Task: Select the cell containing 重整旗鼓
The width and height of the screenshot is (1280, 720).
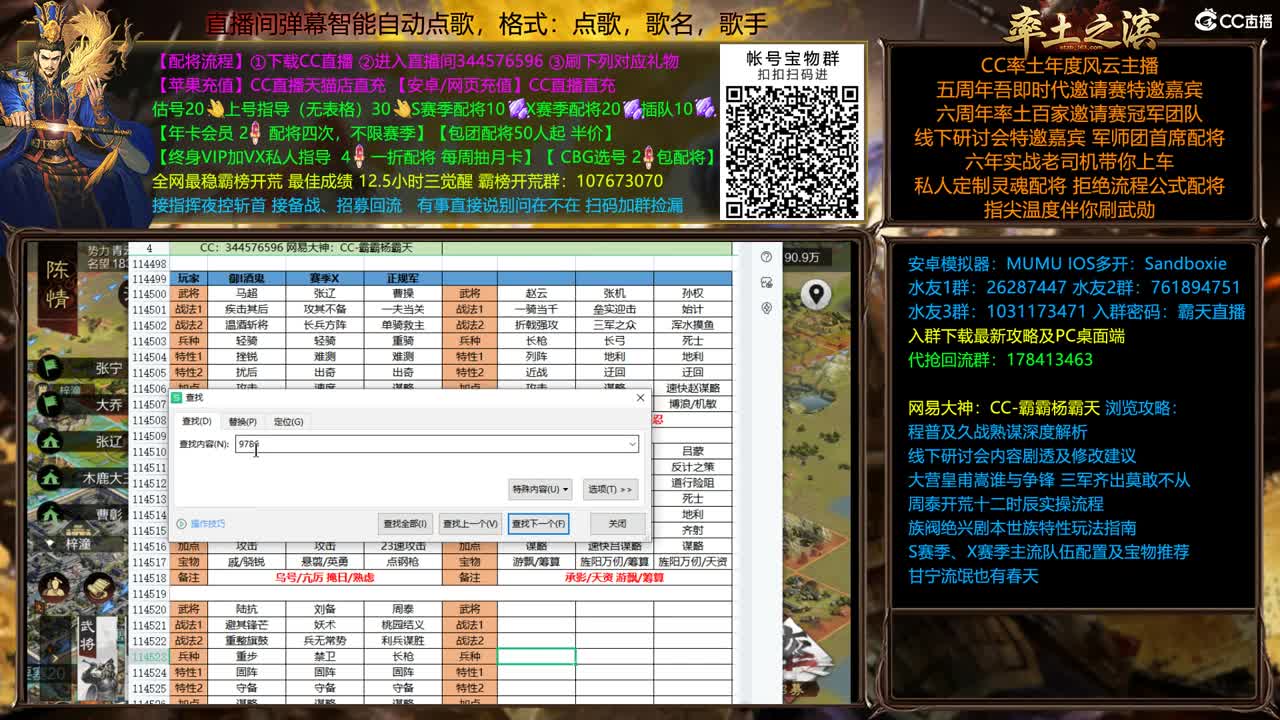Action: (246, 641)
